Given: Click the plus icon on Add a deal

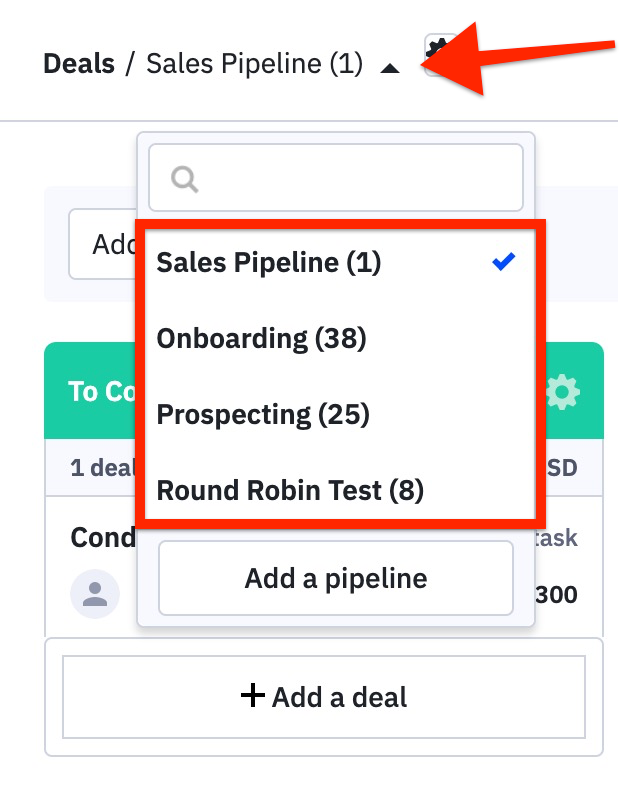Looking at the screenshot, I should pyautogui.click(x=253, y=696).
